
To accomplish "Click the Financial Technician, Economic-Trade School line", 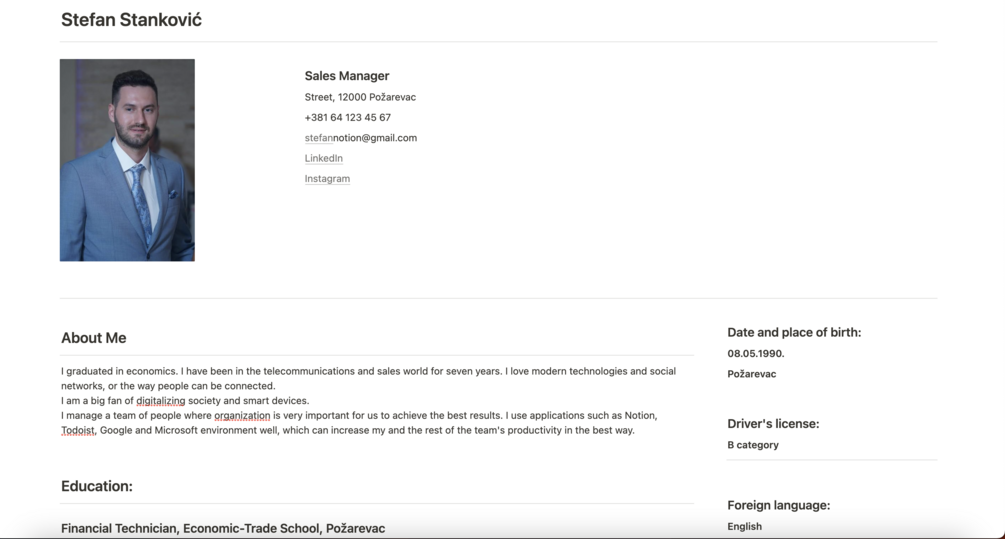I will 223,528.
